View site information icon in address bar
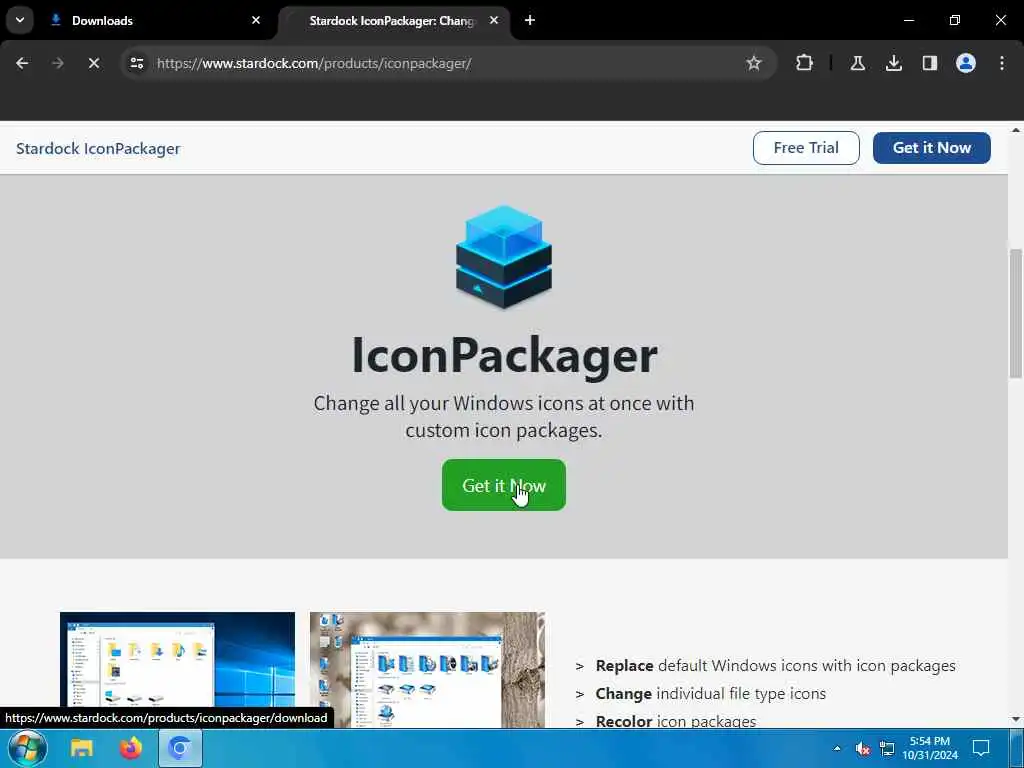1024x768 pixels. 136,63
